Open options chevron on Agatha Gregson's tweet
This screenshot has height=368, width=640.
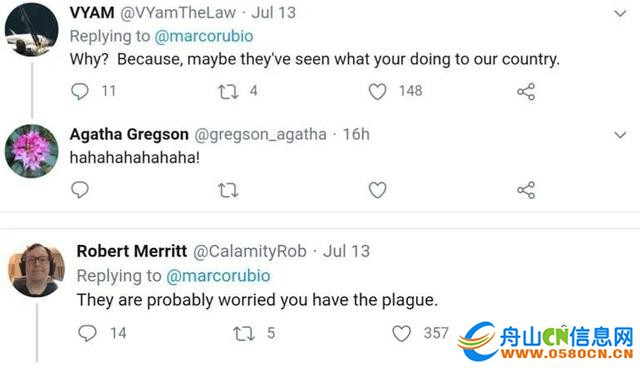click(620, 134)
